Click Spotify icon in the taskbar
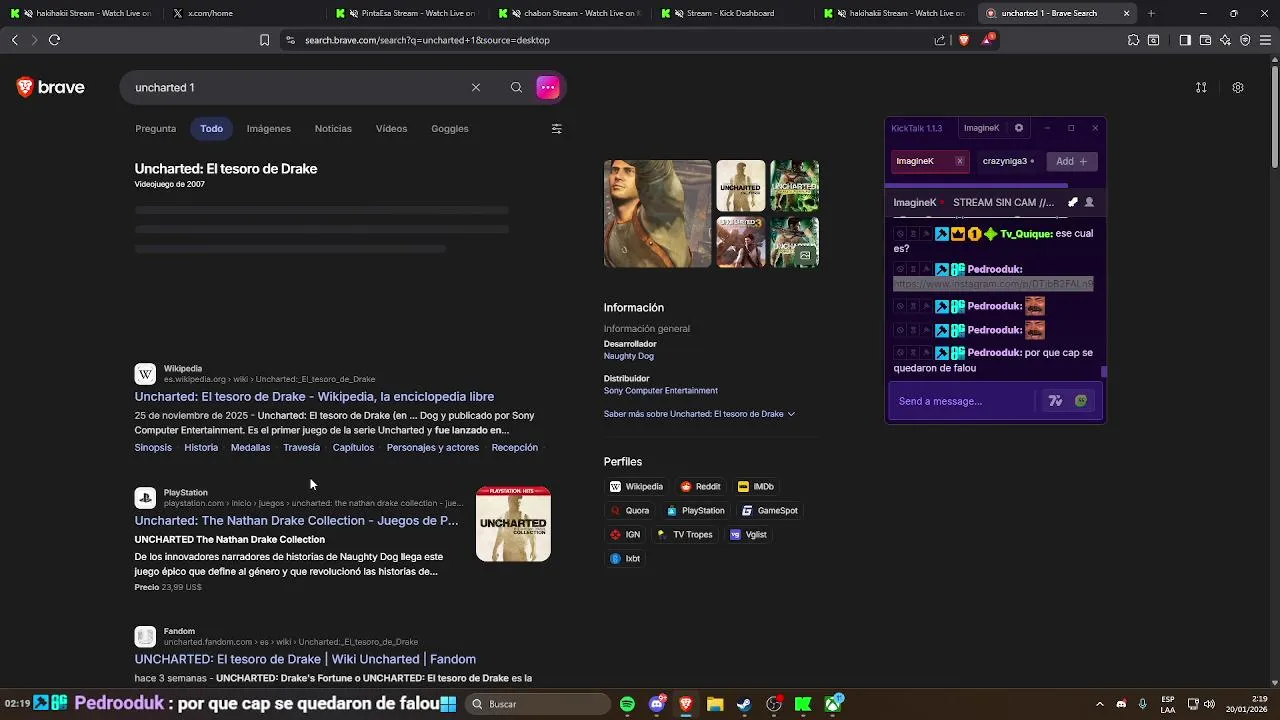The image size is (1280, 720). (x=627, y=704)
